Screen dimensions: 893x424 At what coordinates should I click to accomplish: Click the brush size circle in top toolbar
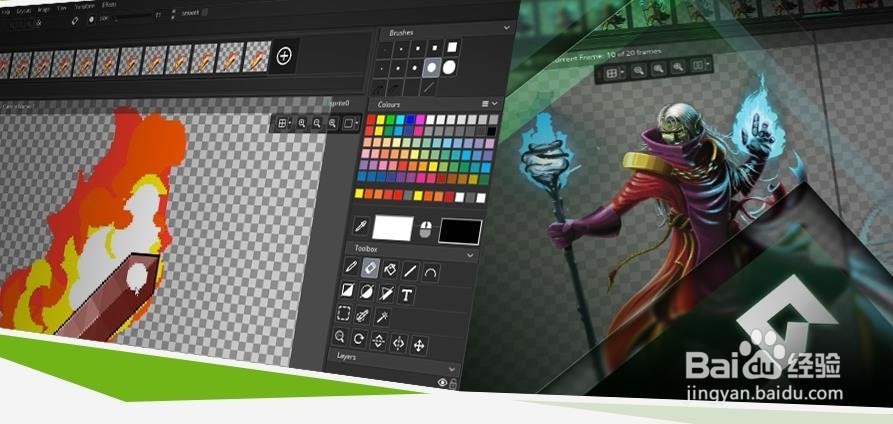point(92,19)
